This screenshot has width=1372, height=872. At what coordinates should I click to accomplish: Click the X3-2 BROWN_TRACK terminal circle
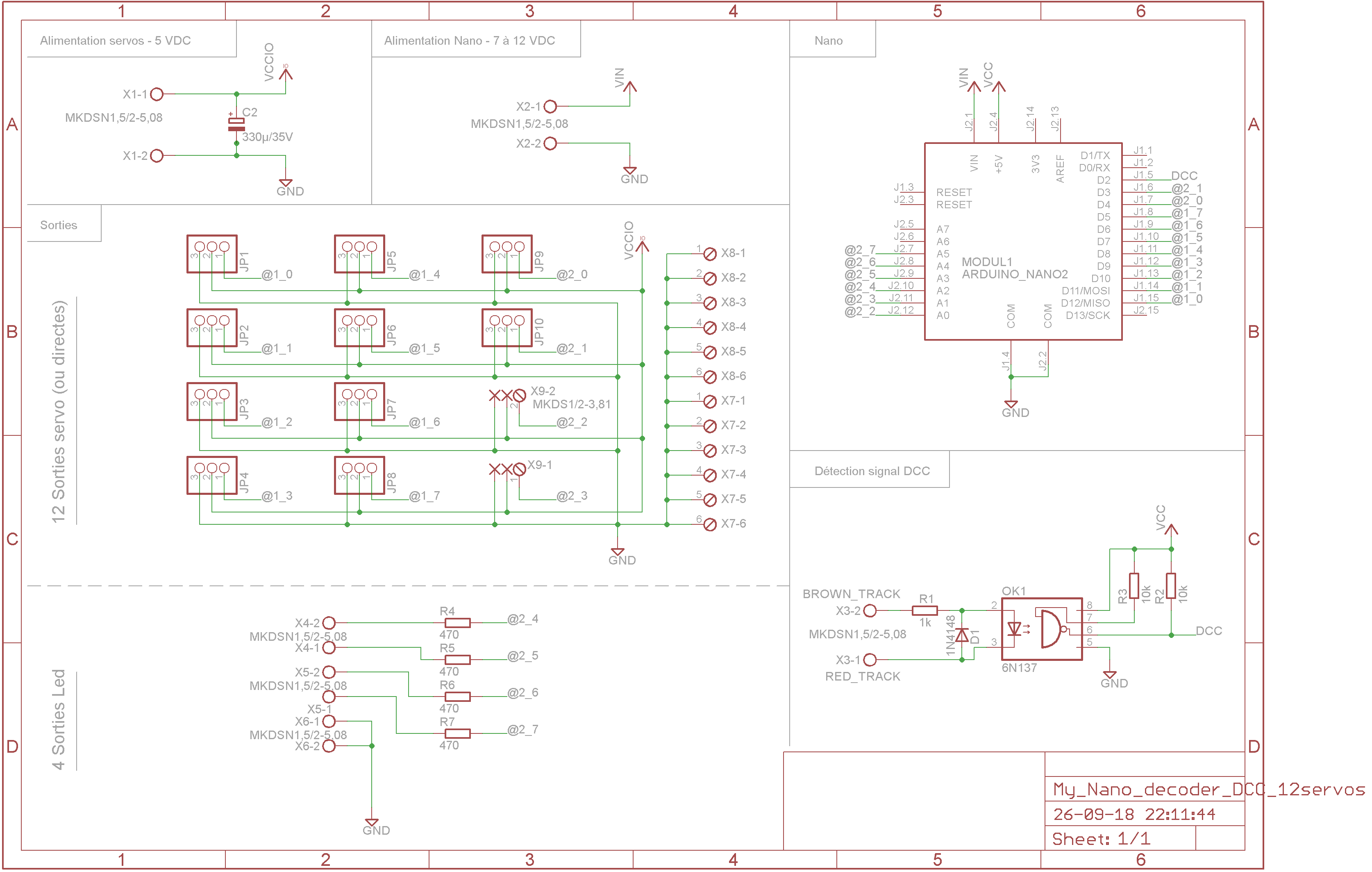tap(870, 611)
